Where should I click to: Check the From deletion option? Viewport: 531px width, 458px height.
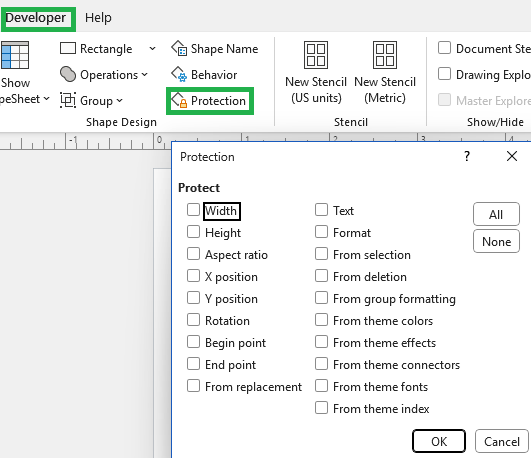coord(321,276)
